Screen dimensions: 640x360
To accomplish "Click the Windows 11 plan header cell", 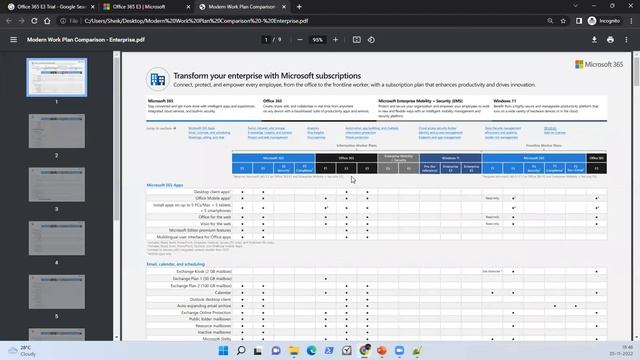I will [x=450, y=158].
